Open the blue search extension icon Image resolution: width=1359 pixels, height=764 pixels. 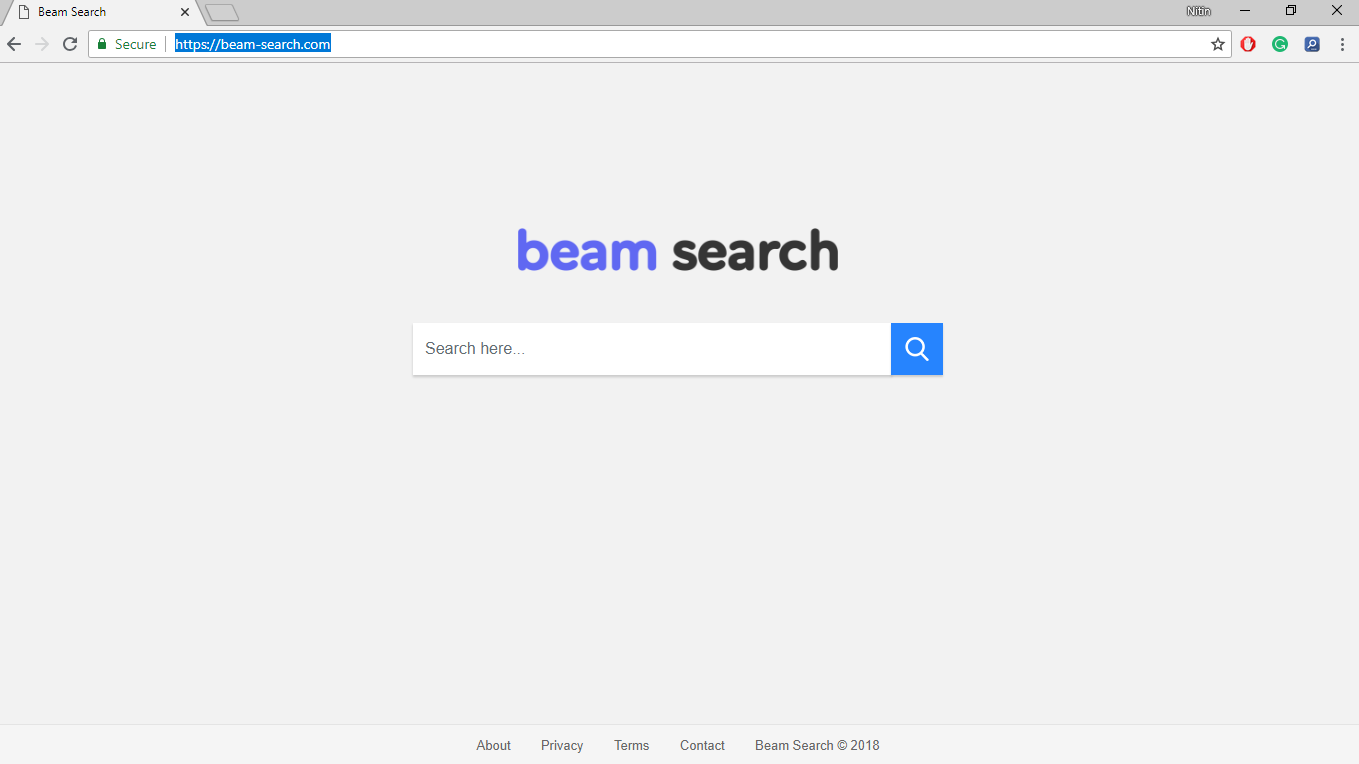click(1312, 44)
